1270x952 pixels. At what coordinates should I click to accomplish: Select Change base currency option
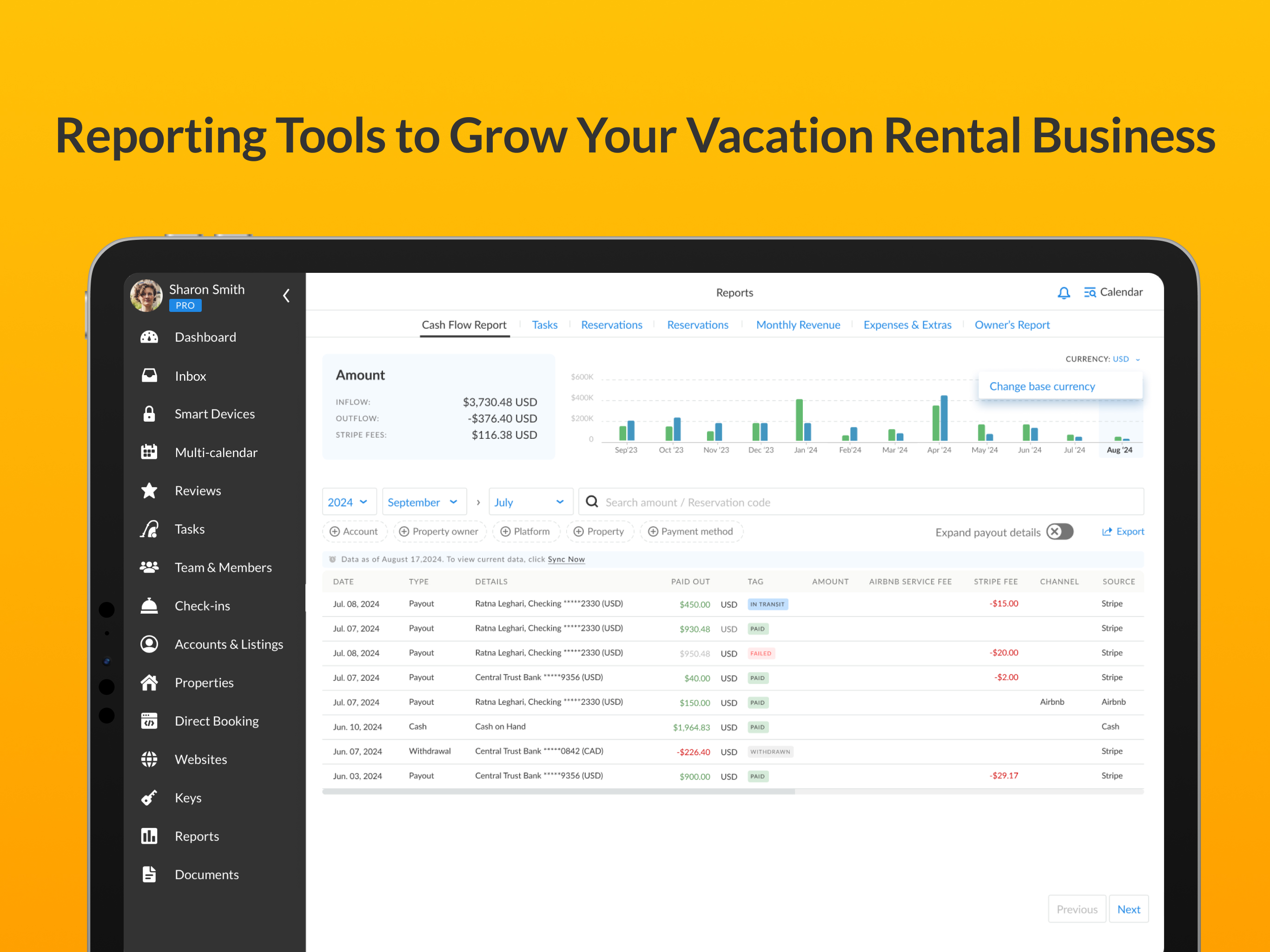pos(1060,386)
